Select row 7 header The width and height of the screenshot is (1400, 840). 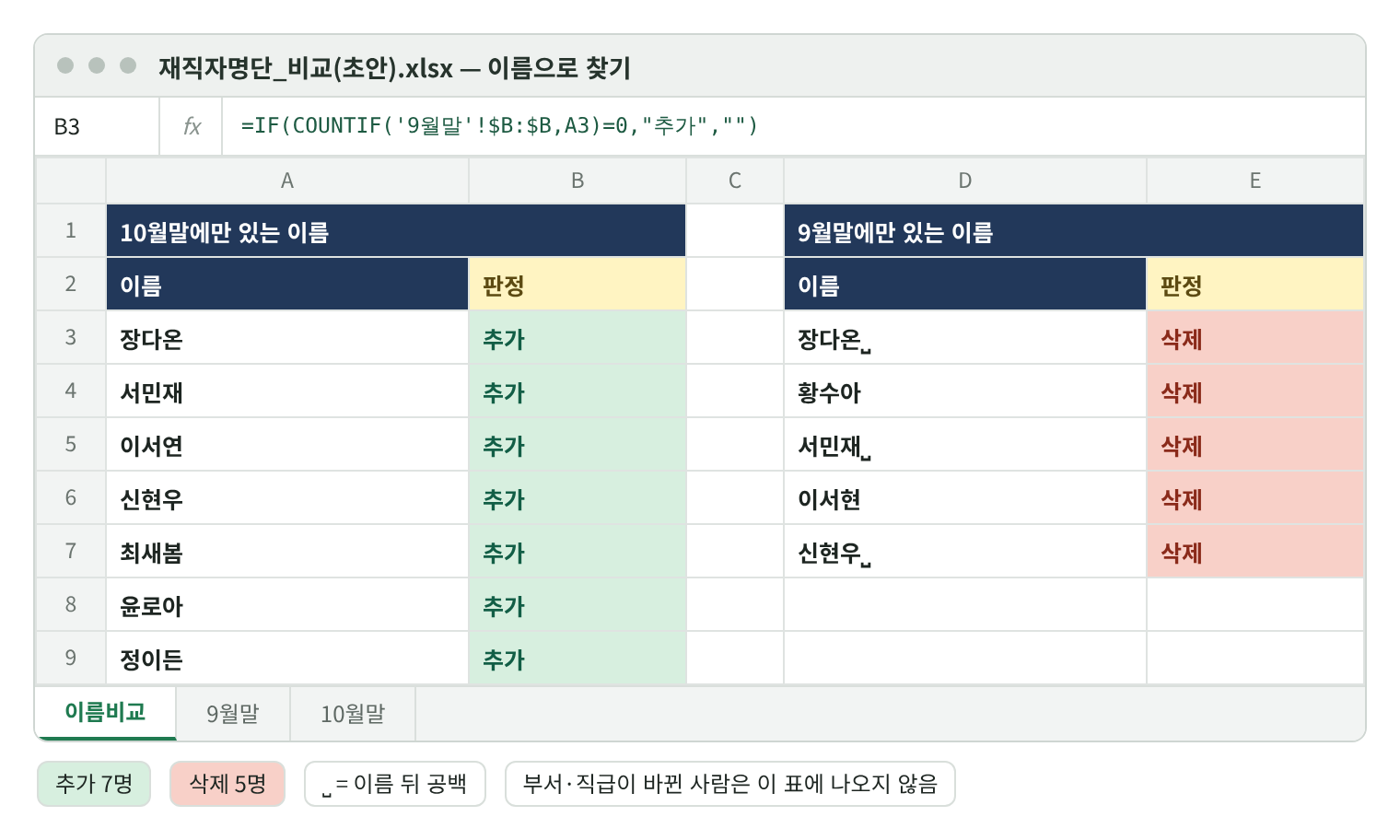[71, 551]
